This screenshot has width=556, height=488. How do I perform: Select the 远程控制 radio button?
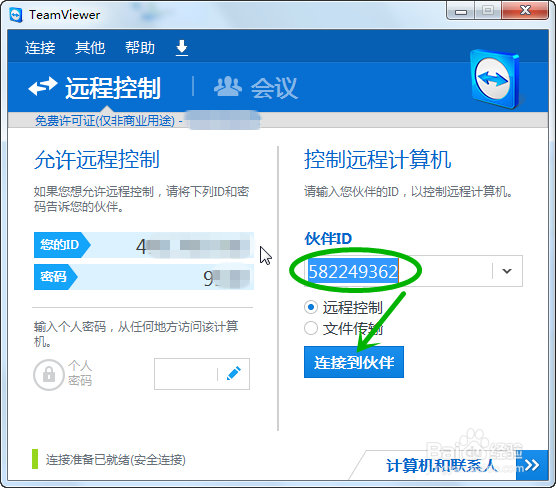(x=311, y=307)
